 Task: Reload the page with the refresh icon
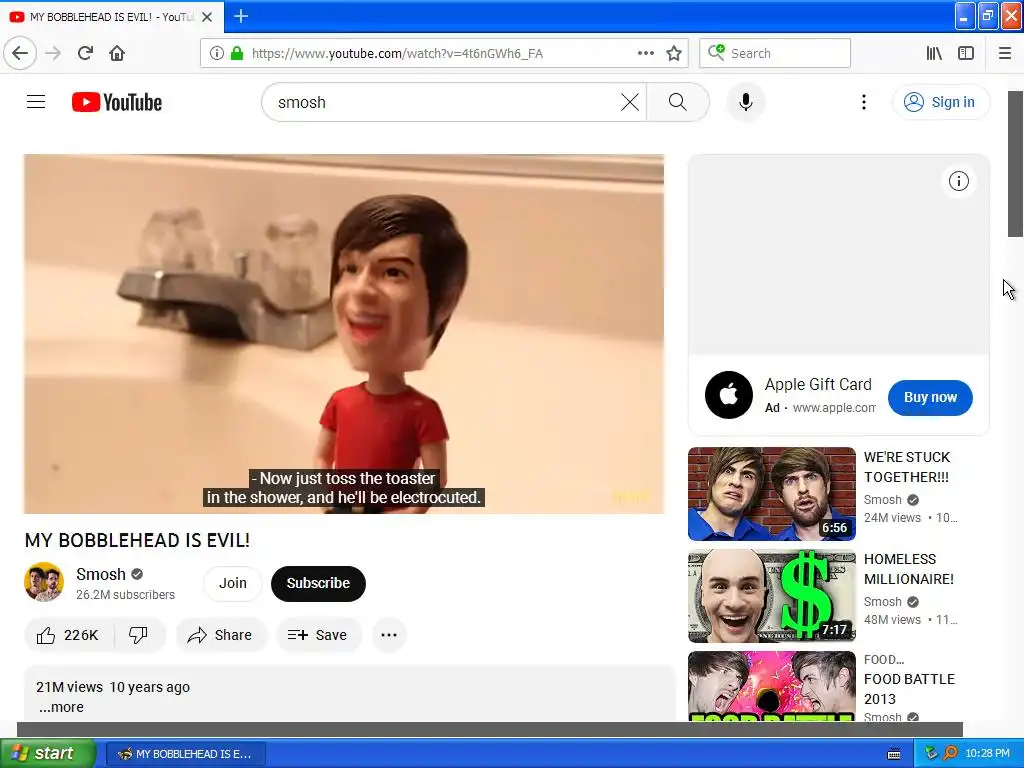pyautogui.click(x=85, y=53)
